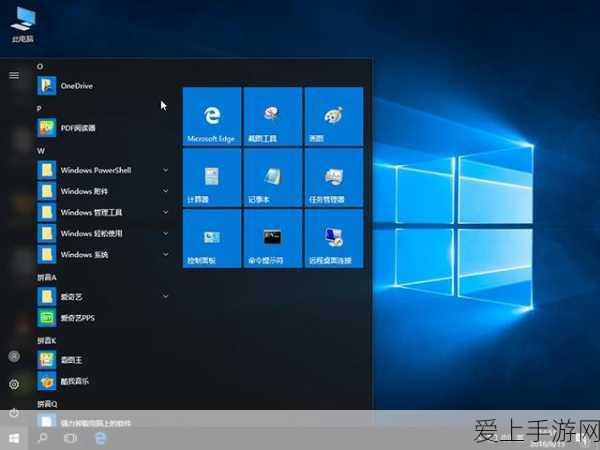600x450 pixels.
Task: Launch the 命令提示符 Command Prompt tile
Action: (x=273, y=238)
